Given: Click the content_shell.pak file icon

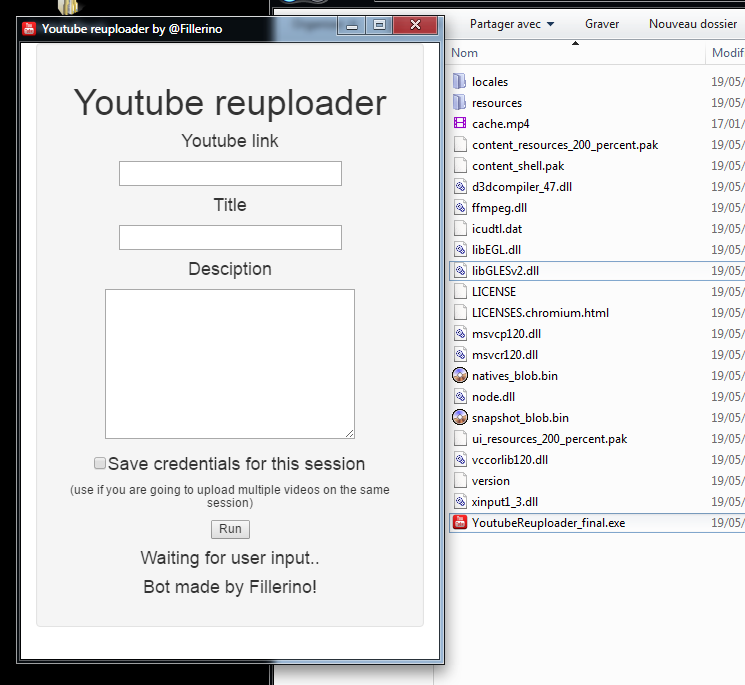Looking at the screenshot, I should click(x=459, y=165).
